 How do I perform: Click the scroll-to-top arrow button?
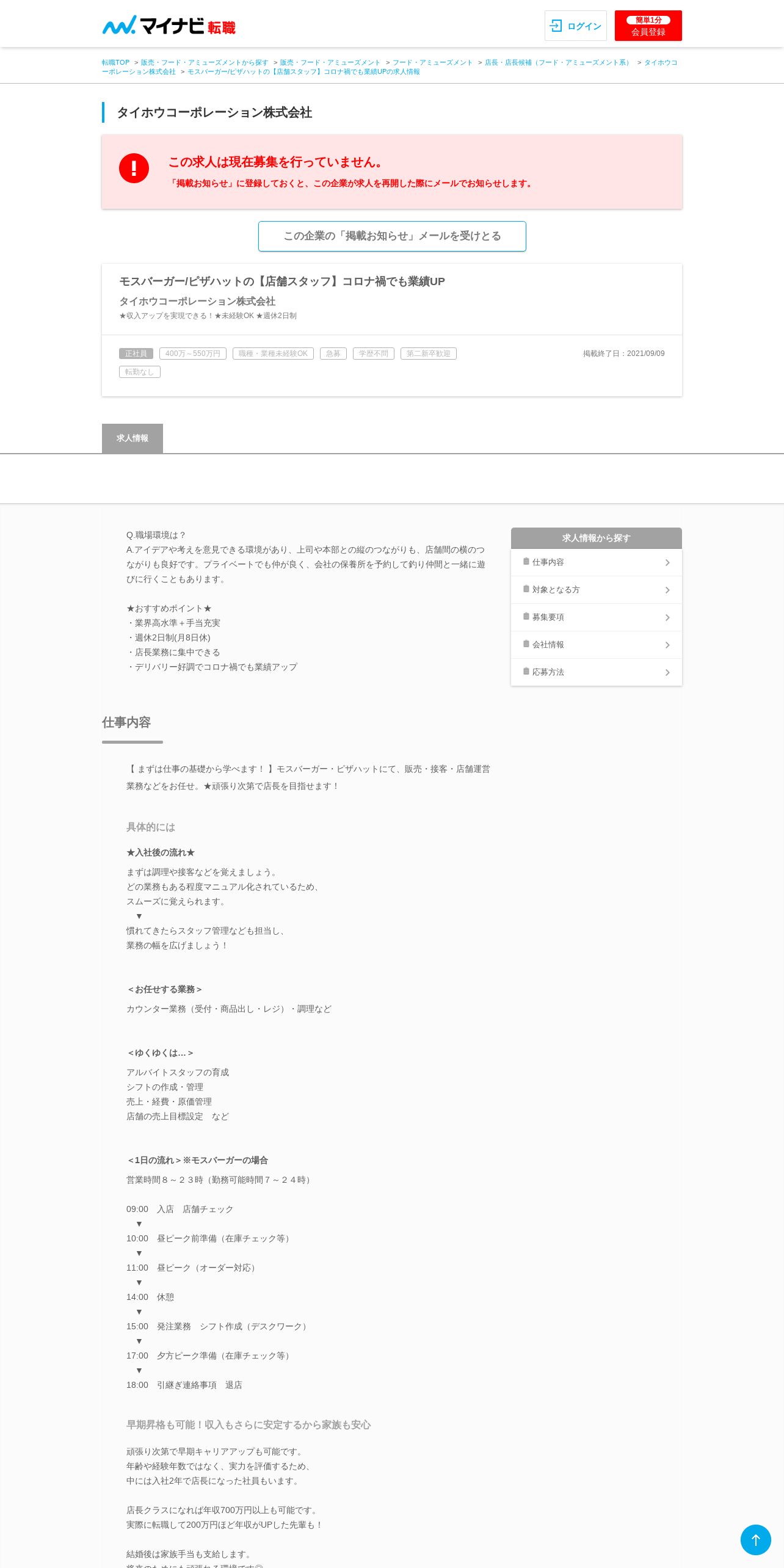755,1539
